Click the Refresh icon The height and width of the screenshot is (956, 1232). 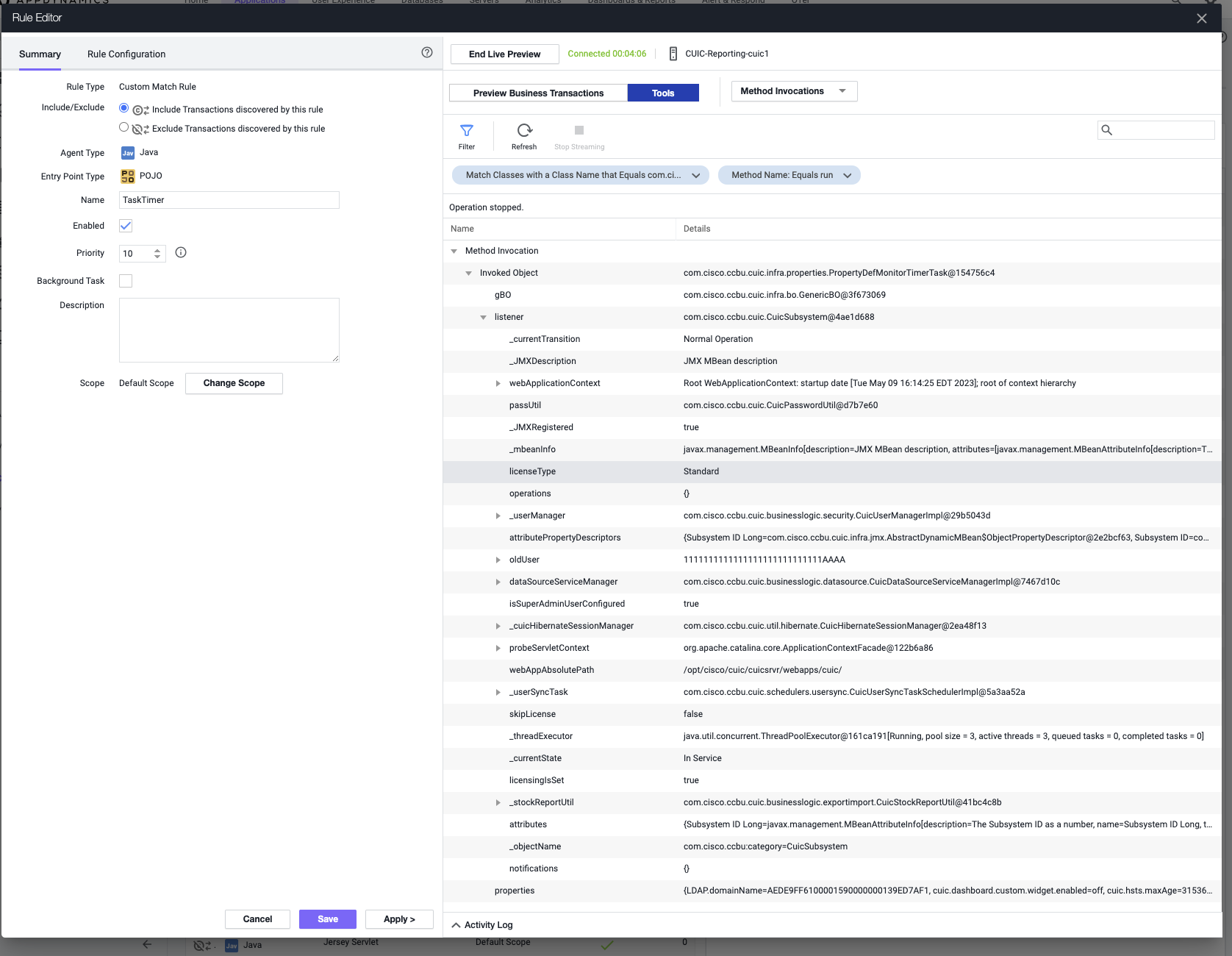point(524,131)
